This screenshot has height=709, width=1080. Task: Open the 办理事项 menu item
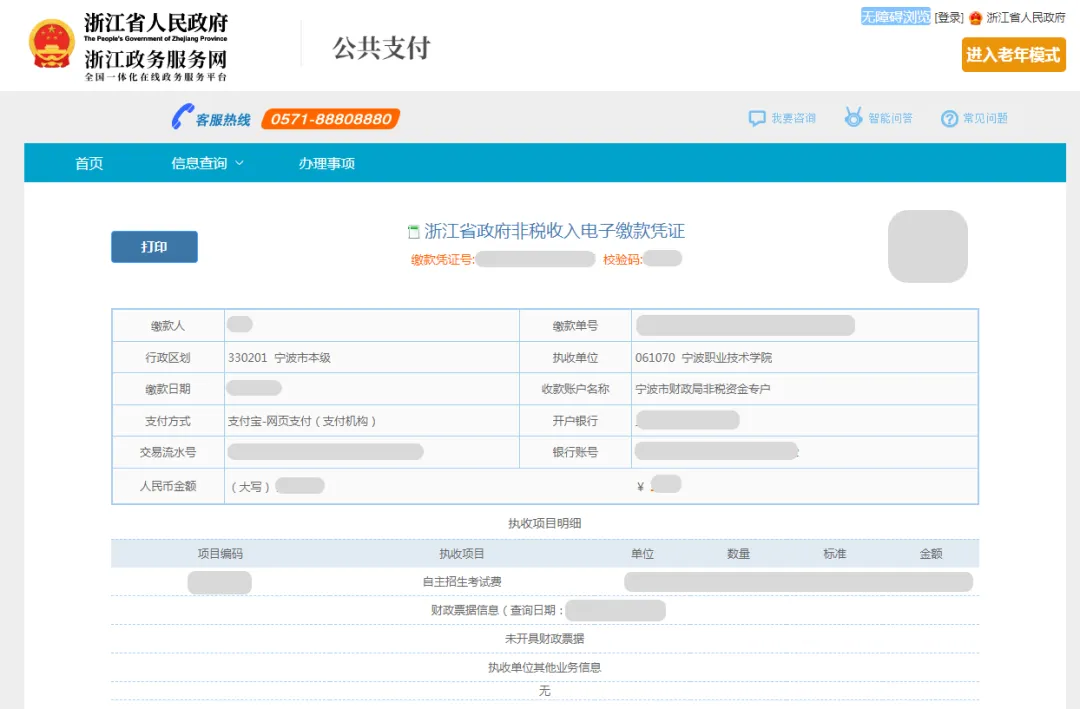pyautogui.click(x=326, y=163)
